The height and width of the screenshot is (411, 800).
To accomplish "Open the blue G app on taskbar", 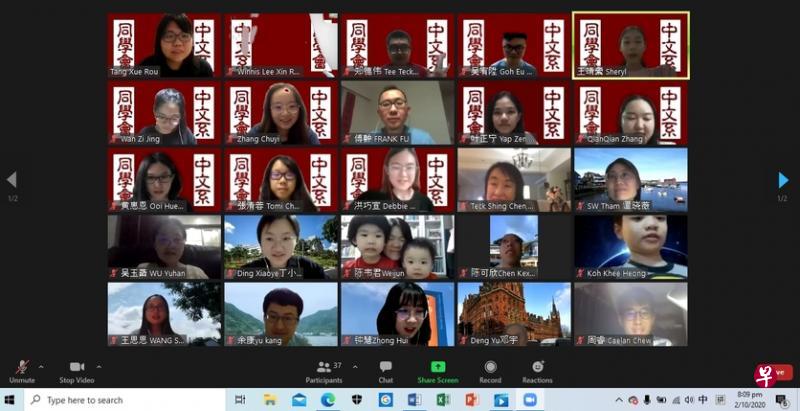I will [x=386, y=400].
